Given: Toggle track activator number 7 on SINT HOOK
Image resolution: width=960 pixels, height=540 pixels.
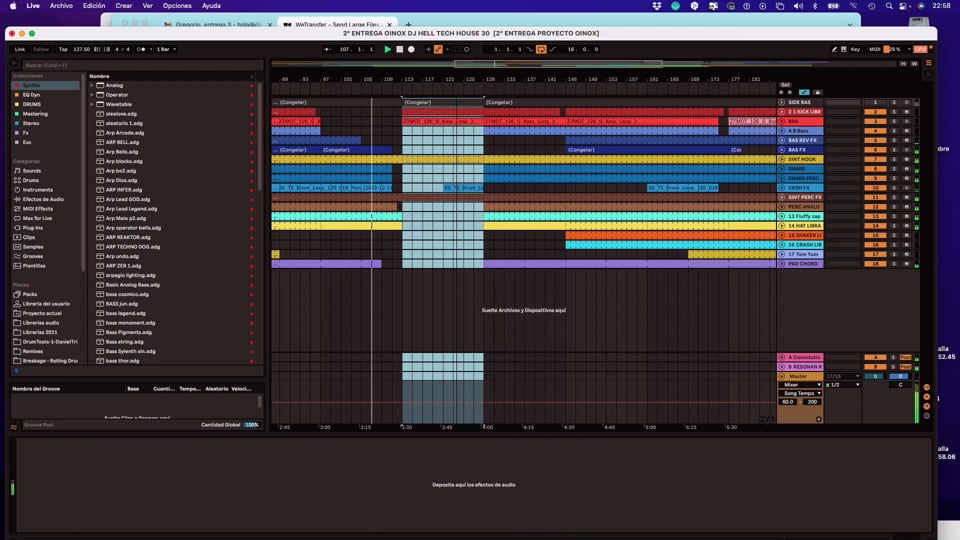Looking at the screenshot, I should (x=875, y=159).
